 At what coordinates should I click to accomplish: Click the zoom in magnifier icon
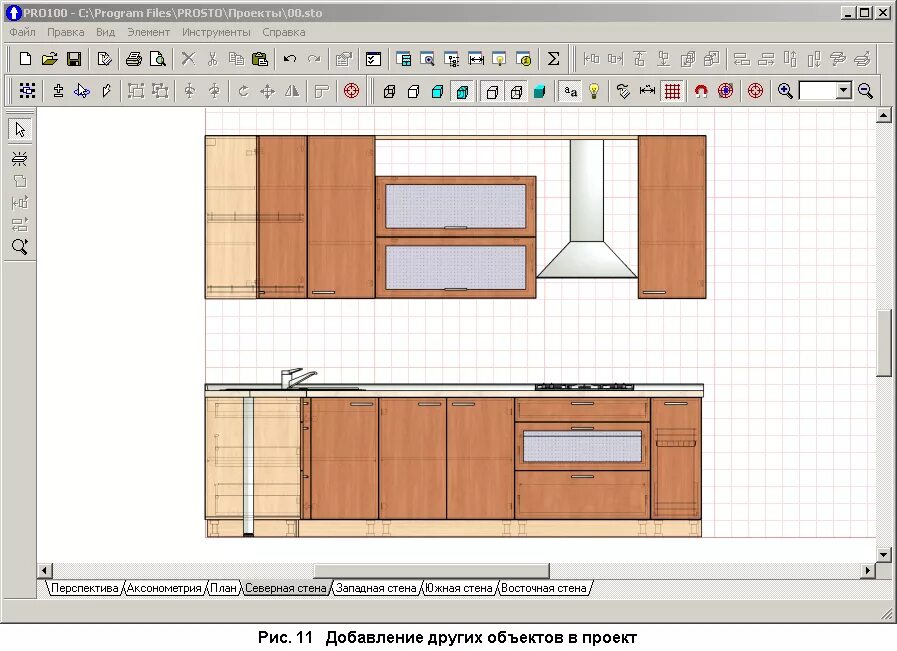785,91
